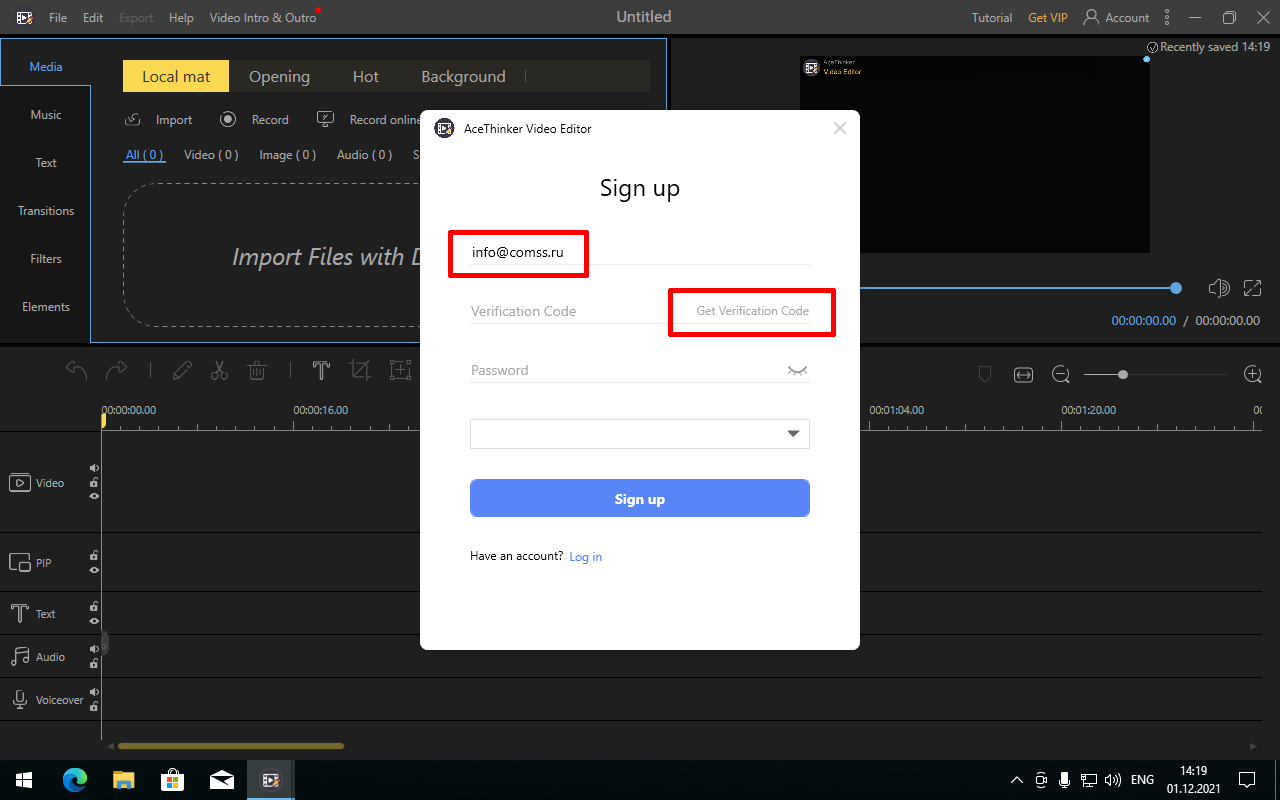This screenshot has width=1280, height=800.
Task: Click Get Verification Code
Action: coord(753,311)
